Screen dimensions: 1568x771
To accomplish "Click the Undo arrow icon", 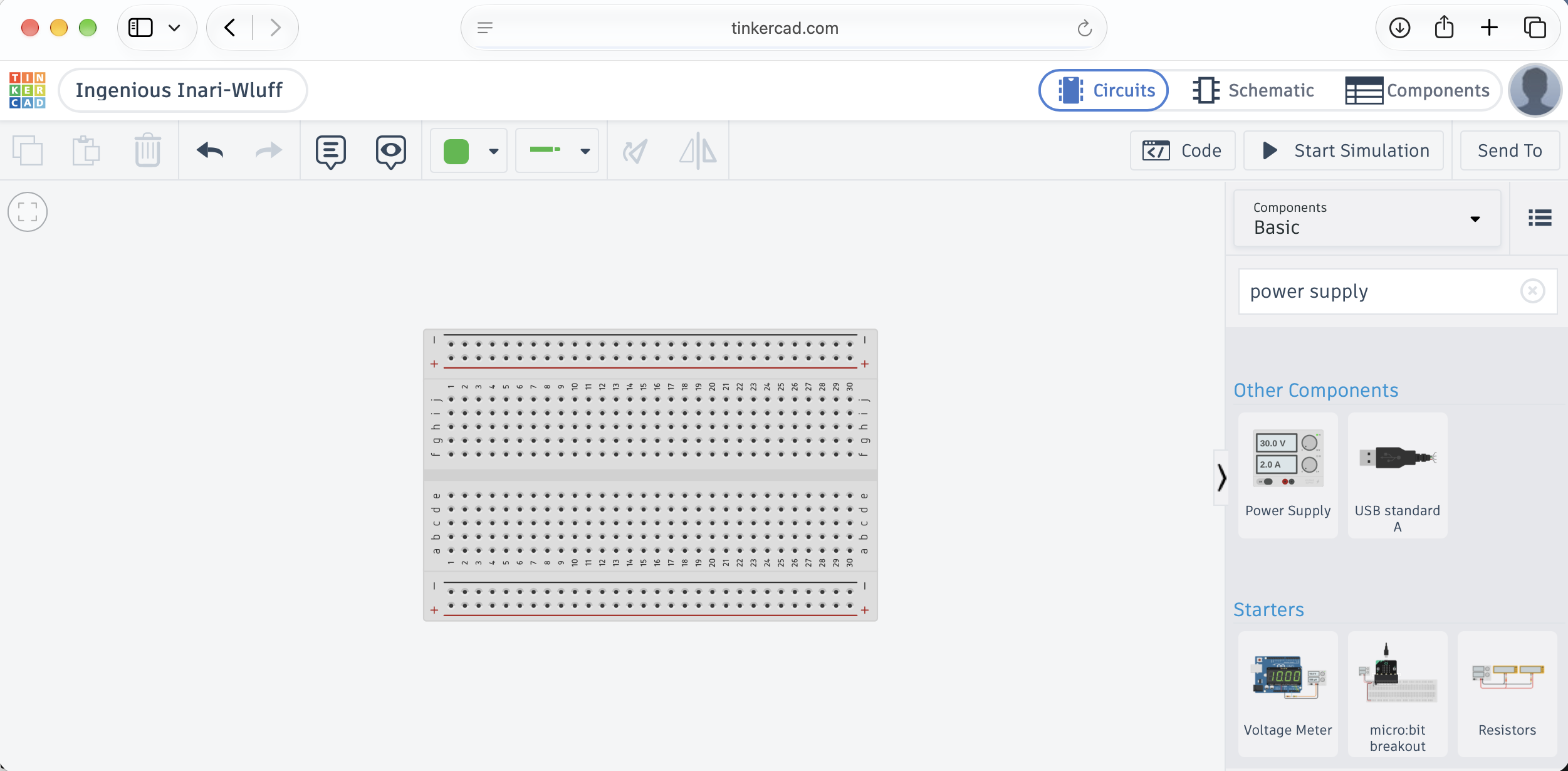I will click(x=210, y=150).
